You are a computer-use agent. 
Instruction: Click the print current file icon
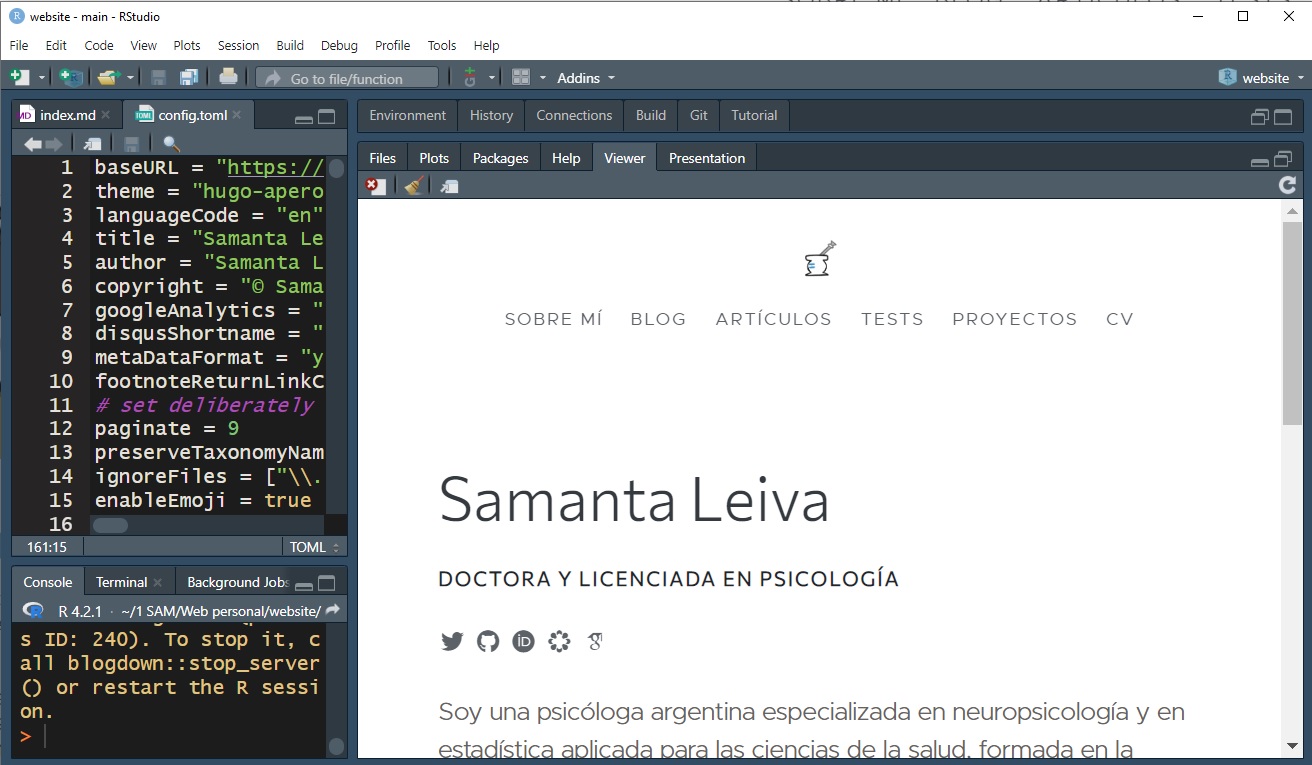[x=228, y=78]
